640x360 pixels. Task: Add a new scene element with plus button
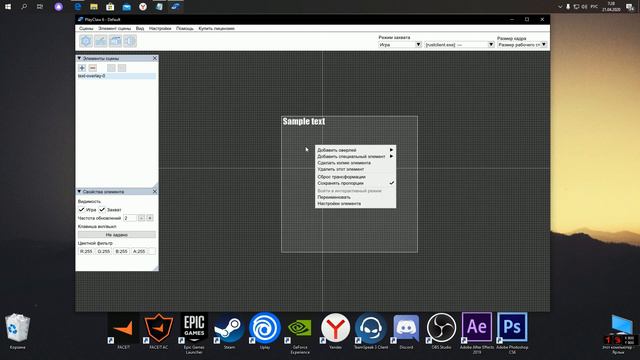(82, 68)
